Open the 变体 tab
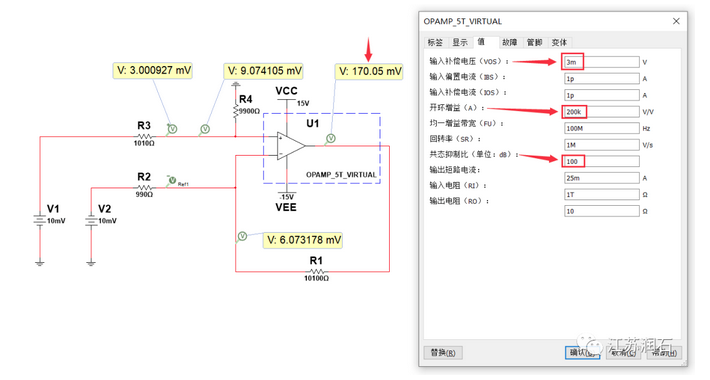The height and width of the screenshot is (380, 710). [x=559, y=43]
